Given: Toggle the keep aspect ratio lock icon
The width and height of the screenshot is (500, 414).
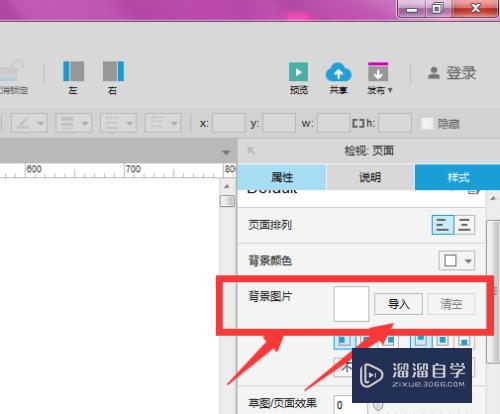Looking at the screenshot, I should [358, 124].
